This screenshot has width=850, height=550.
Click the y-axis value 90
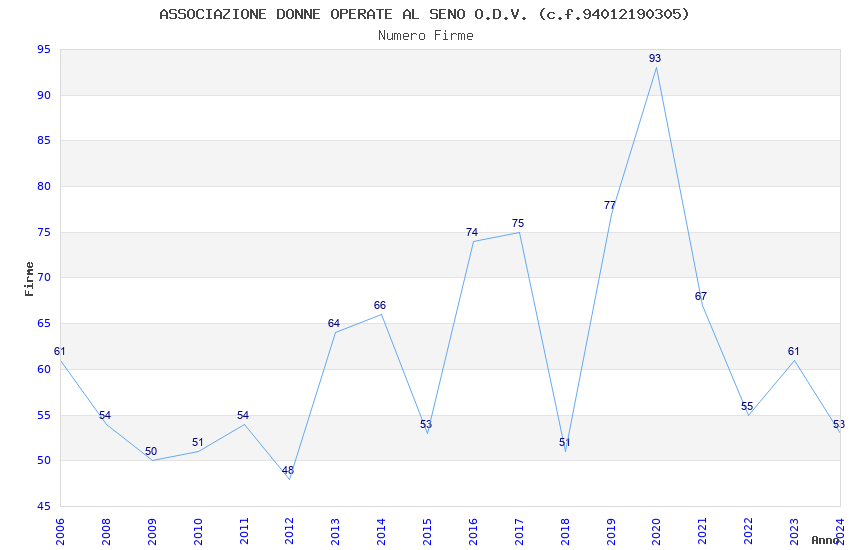point(44,95)
